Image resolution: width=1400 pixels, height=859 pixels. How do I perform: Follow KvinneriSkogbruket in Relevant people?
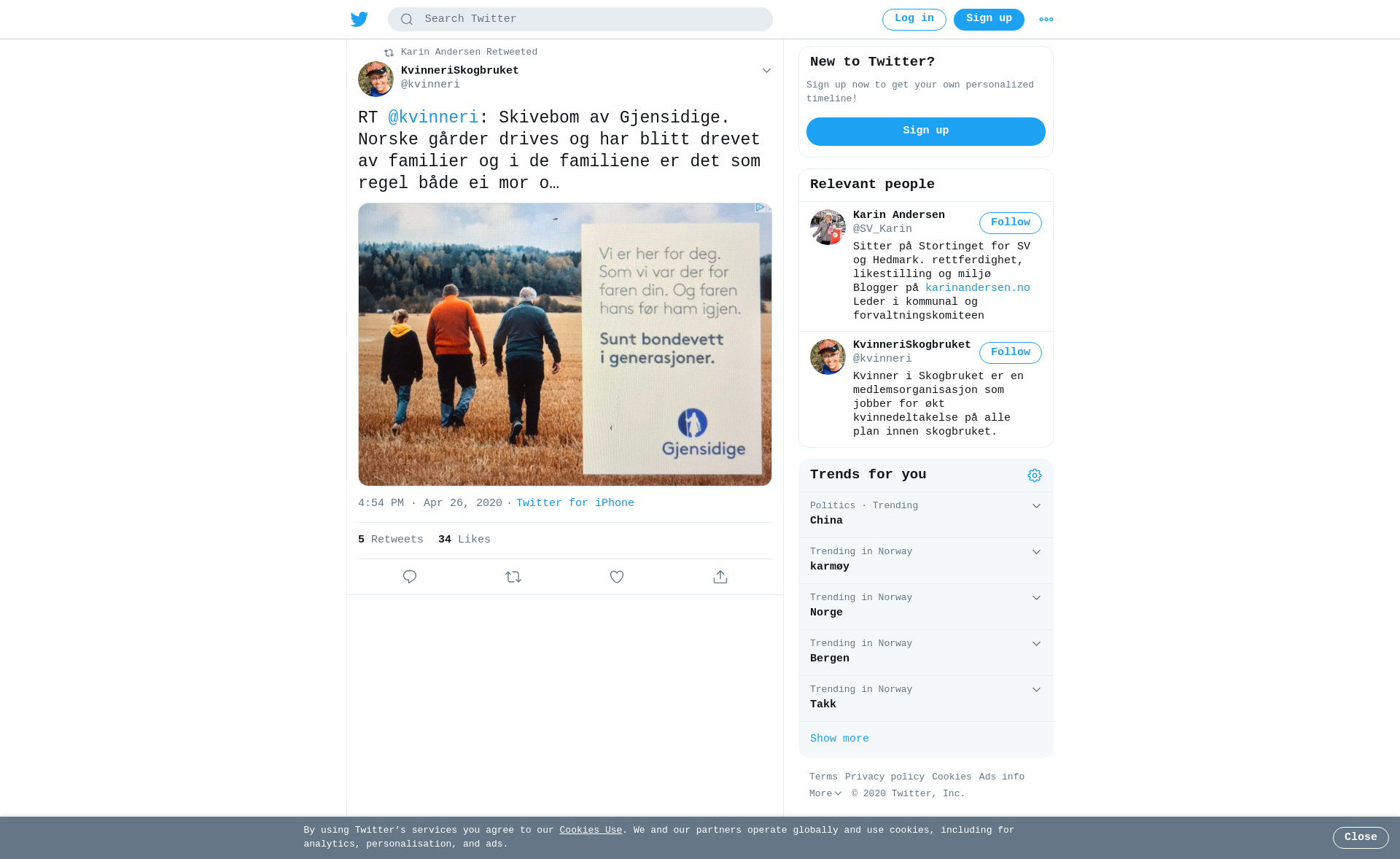(1011, 353)
